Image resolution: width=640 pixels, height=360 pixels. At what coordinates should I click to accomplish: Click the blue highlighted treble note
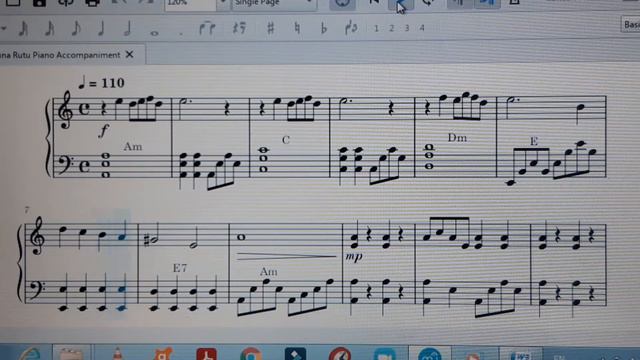tap(122, 237)
